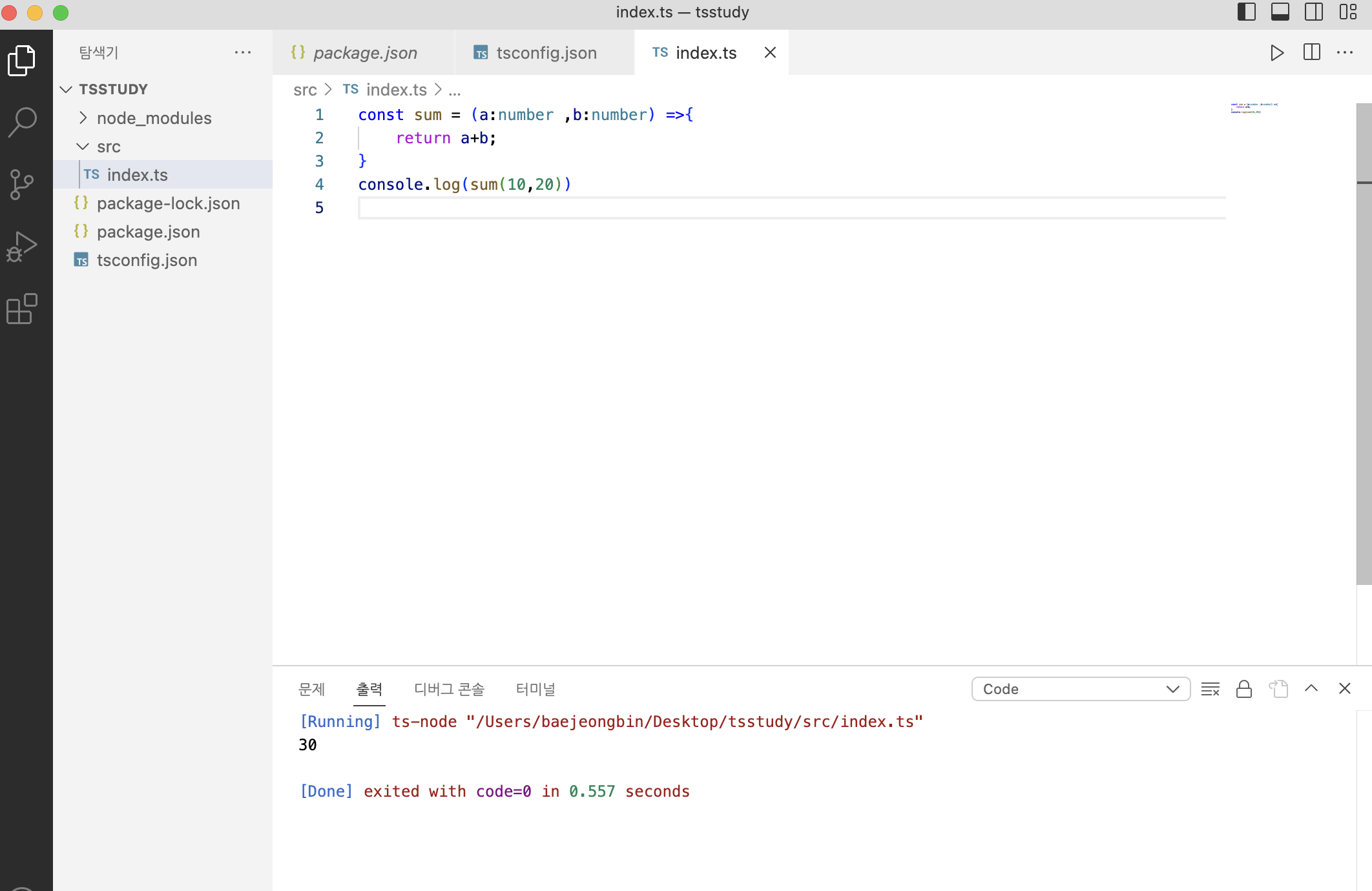Viewport: 1372px width, 891px height.
Task: Switch to the 터미널 panel tab
Action: point(535,689)
